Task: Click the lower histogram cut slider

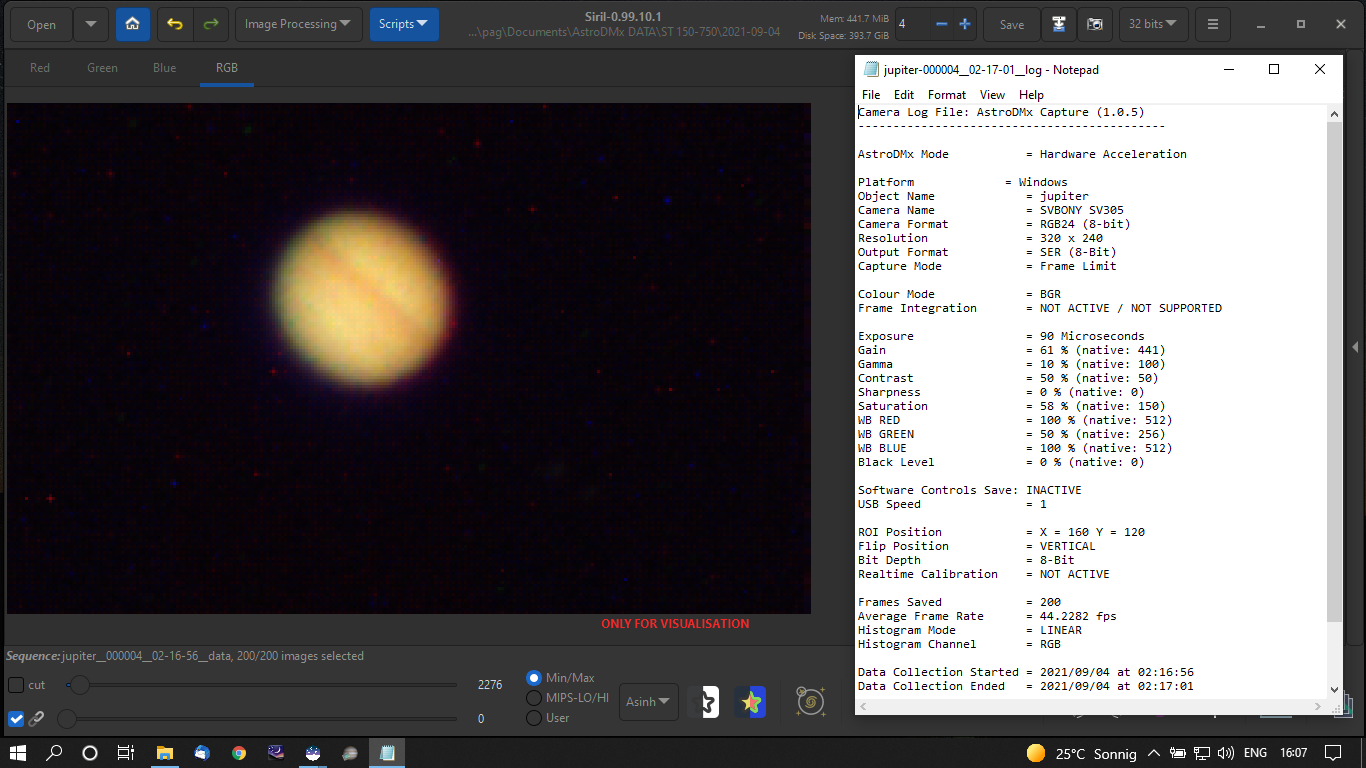Action: click(262, 719)
